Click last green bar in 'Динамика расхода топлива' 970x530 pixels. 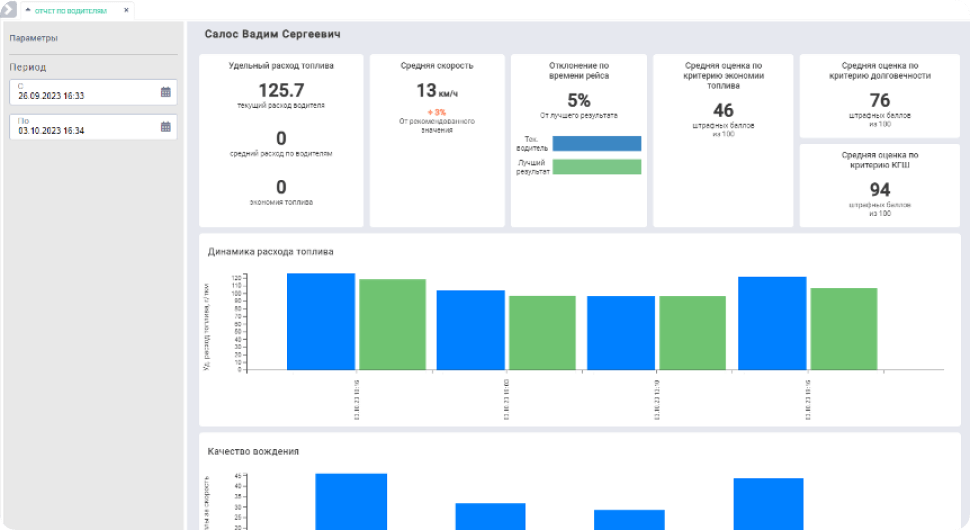(x=843, y=329)
